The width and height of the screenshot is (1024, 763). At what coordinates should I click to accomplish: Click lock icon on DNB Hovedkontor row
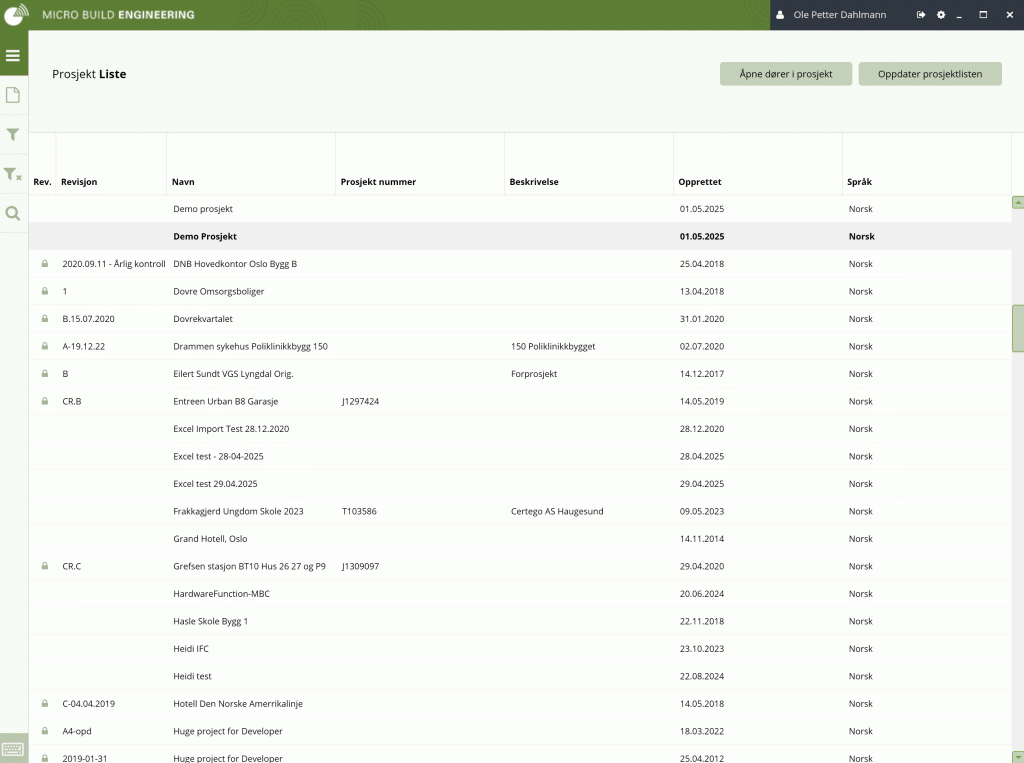pyautogui.click(x=44, y=264)
